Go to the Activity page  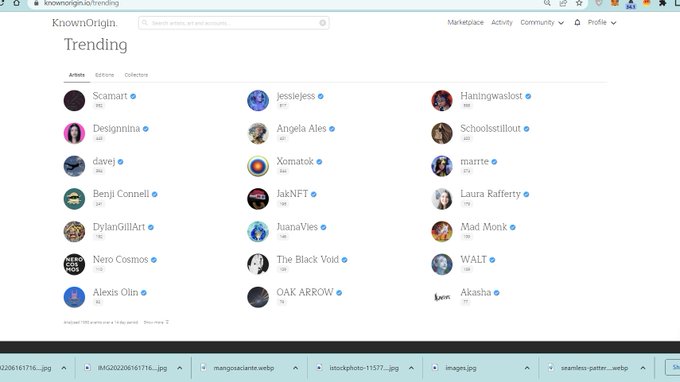coord(502,23)
